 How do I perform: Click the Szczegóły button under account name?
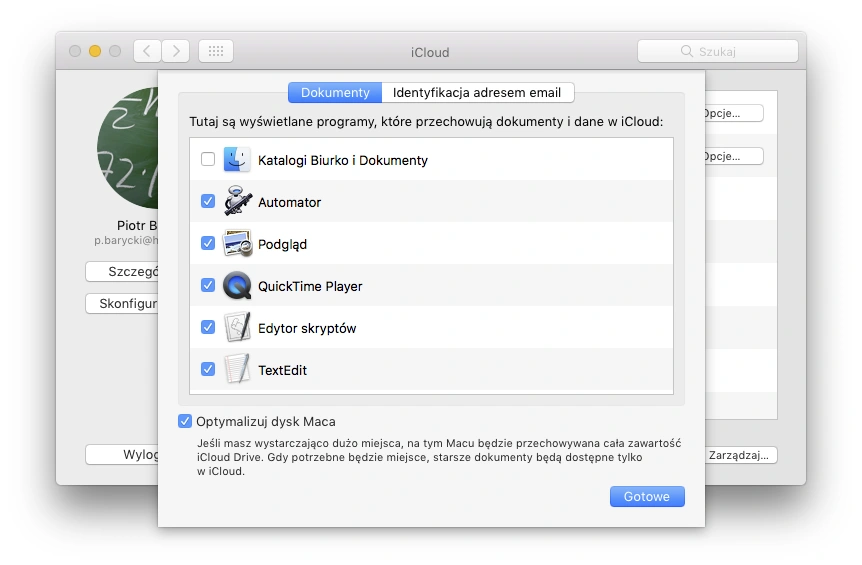pos(122,272)
